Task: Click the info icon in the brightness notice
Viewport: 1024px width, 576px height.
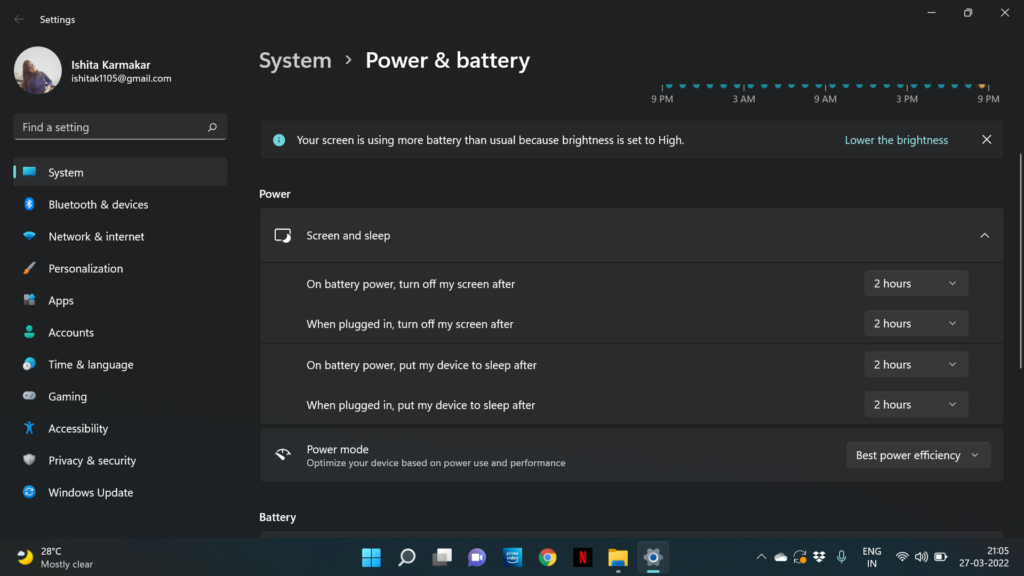Action: [x=279, y=140]
